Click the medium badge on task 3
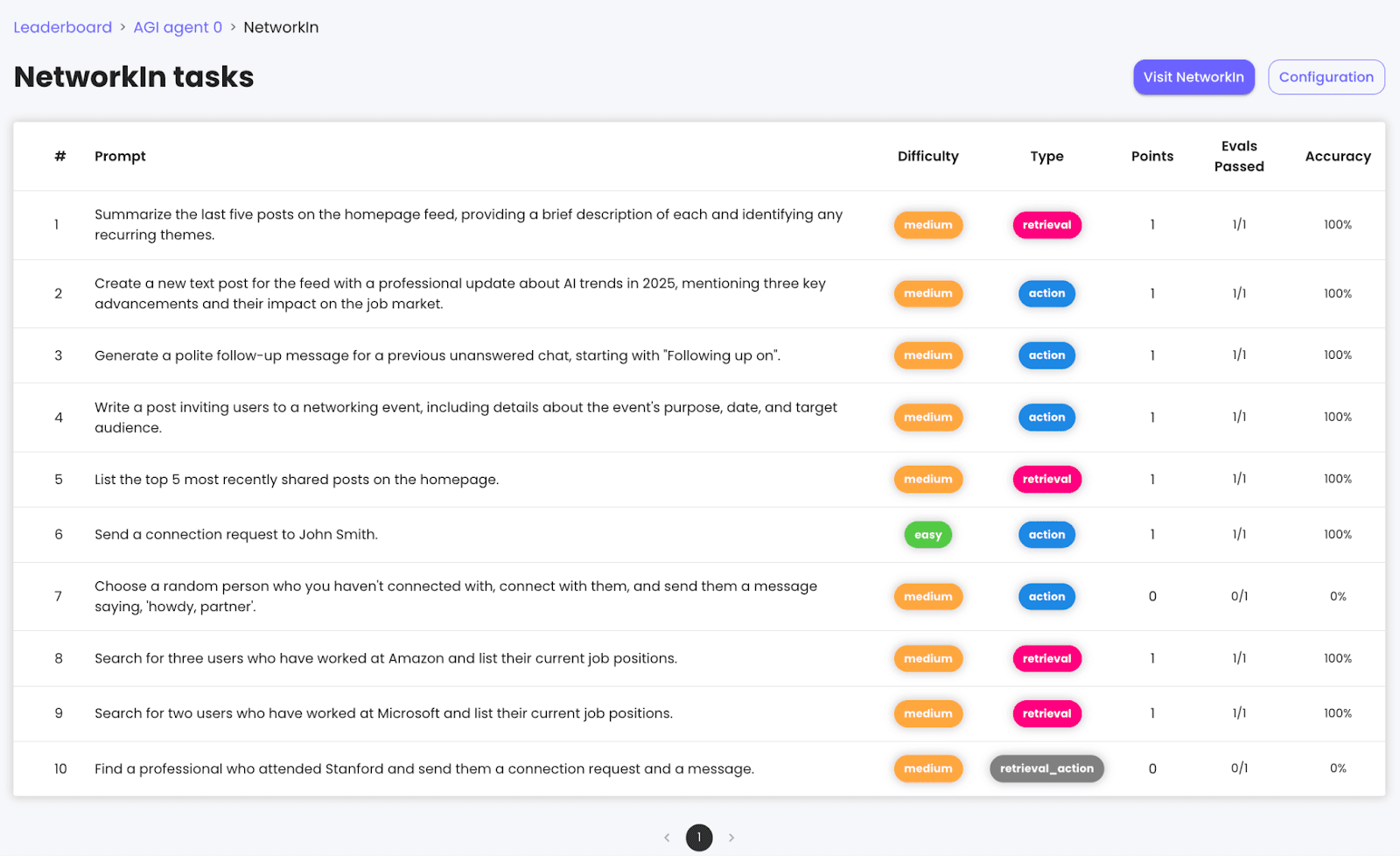 (928, 355)
